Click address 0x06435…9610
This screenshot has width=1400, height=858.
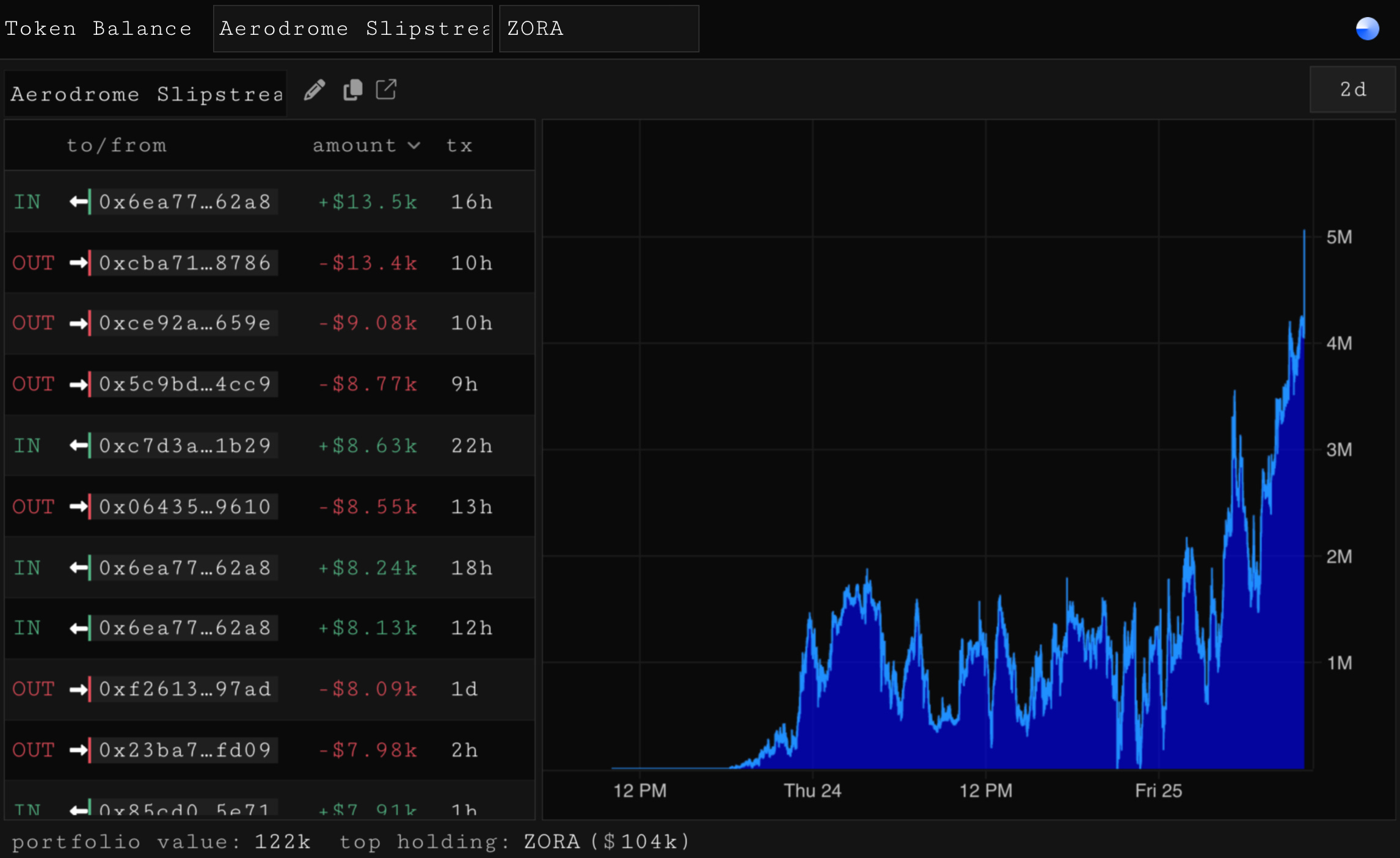point(184,507)
